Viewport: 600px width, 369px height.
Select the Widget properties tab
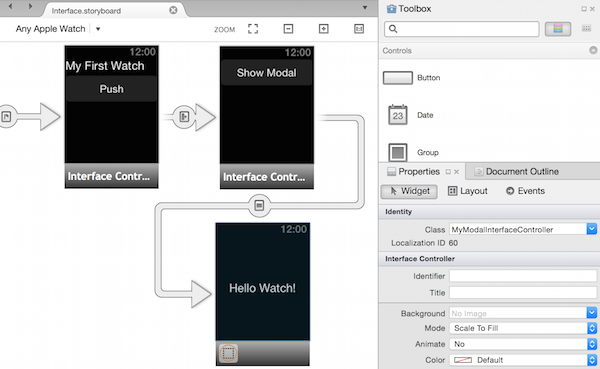(x=409, y=191)
